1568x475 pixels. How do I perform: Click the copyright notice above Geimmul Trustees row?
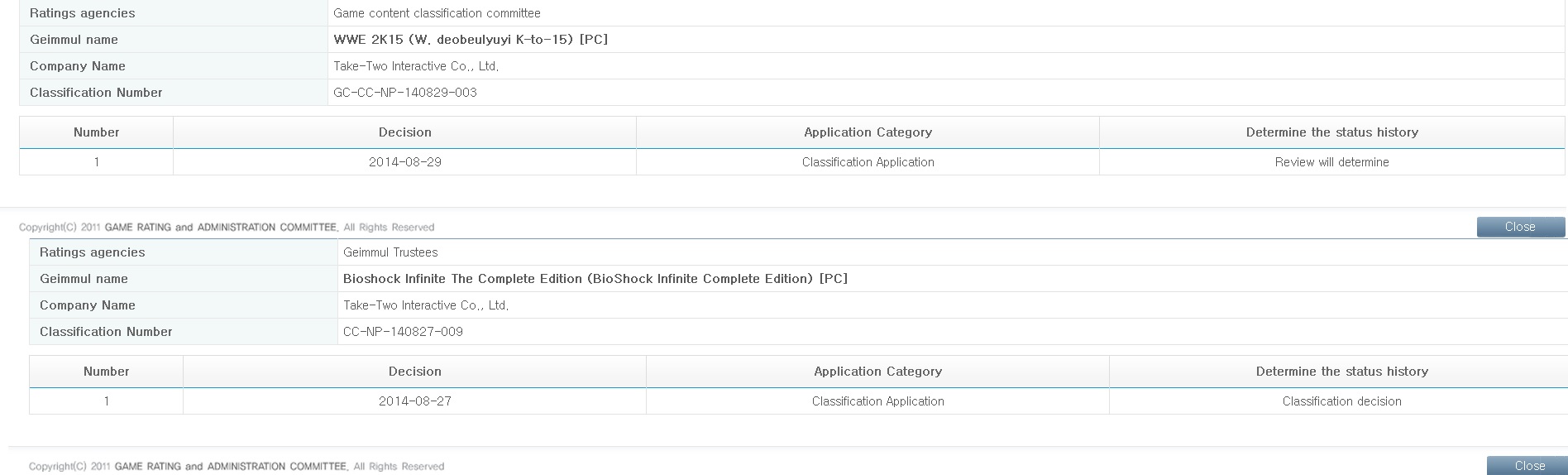point(226,228)
